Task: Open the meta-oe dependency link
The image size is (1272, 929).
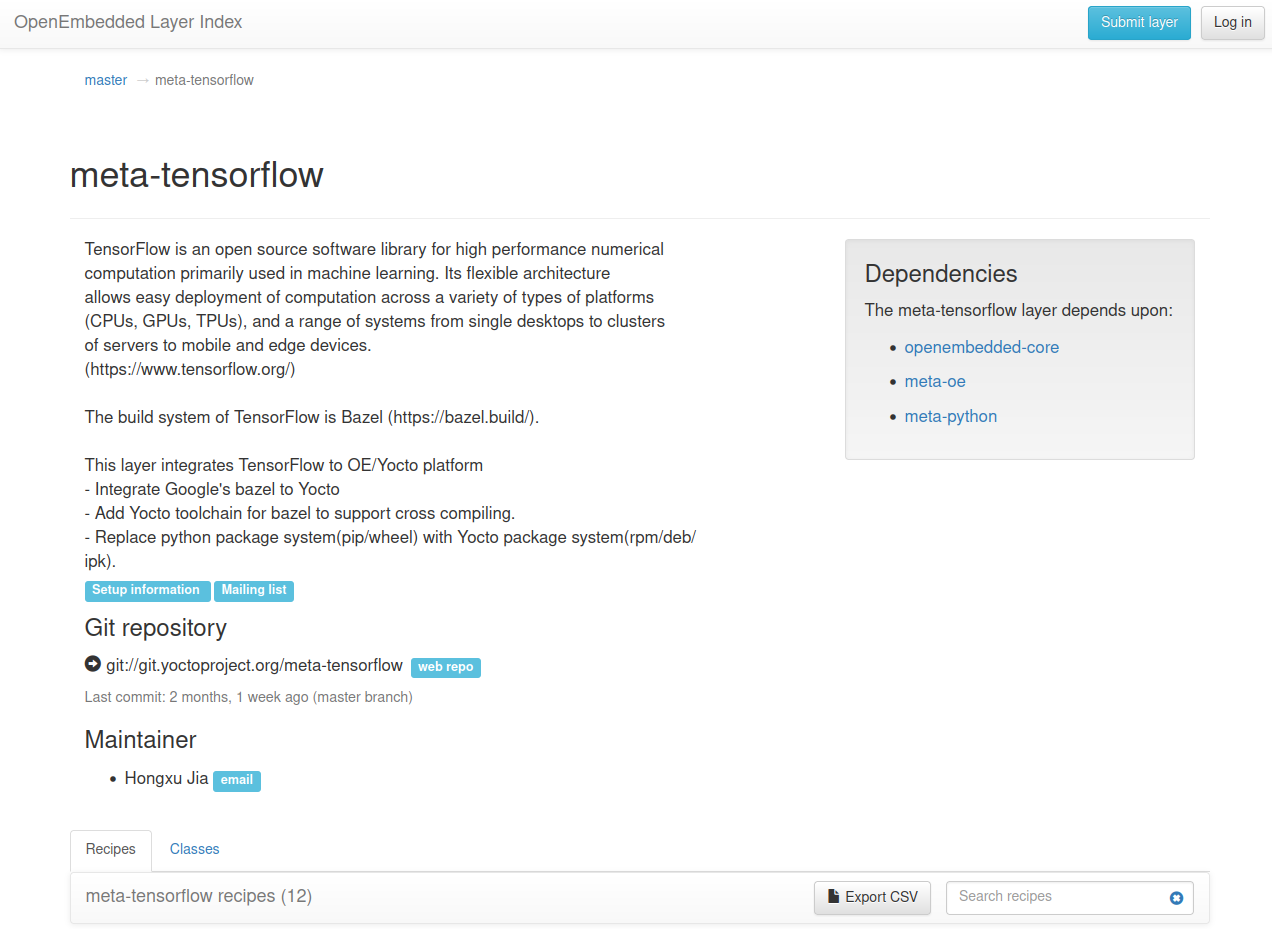Action: click(x=934, y=381)
